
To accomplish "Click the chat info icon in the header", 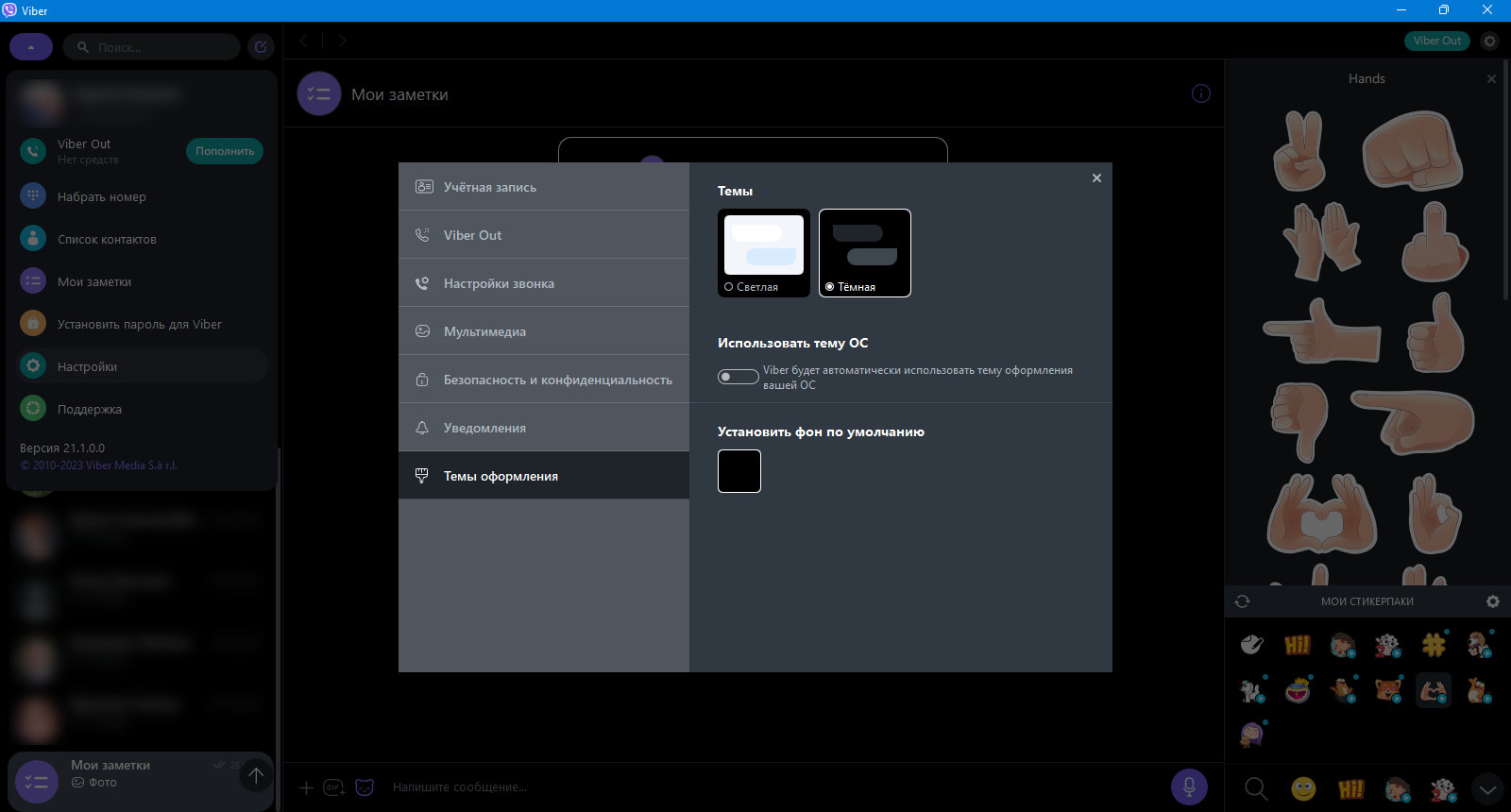I will coord(1200,93).
